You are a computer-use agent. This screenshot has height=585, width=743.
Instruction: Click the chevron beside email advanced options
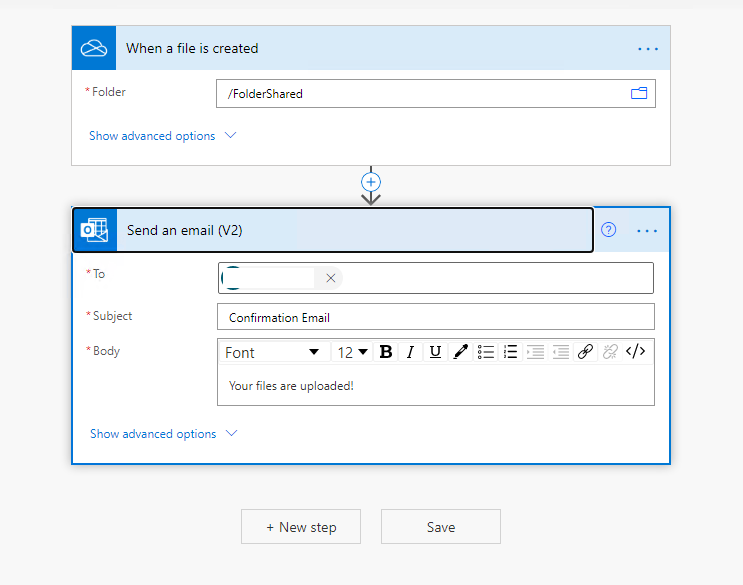(231, 433)
